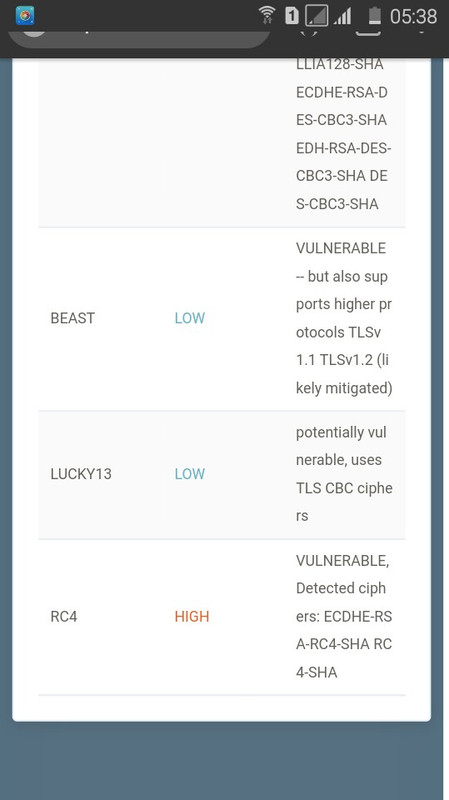Tap the RC4 detected ciphers finding text
The height and width of the screenshot is (800, 449).
point(344,616)
